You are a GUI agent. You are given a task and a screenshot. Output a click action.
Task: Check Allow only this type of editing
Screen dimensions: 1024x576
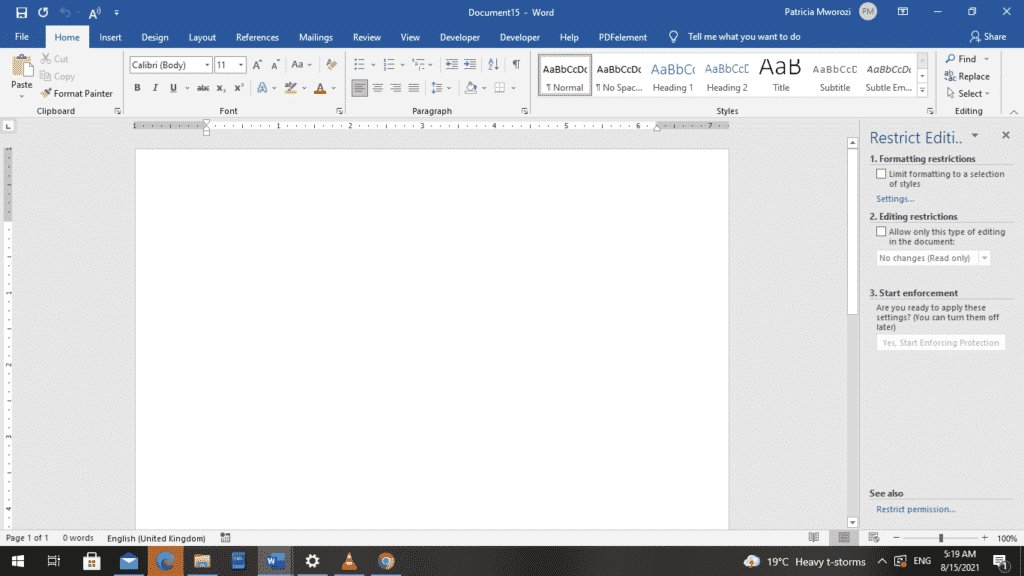(881, 232)
